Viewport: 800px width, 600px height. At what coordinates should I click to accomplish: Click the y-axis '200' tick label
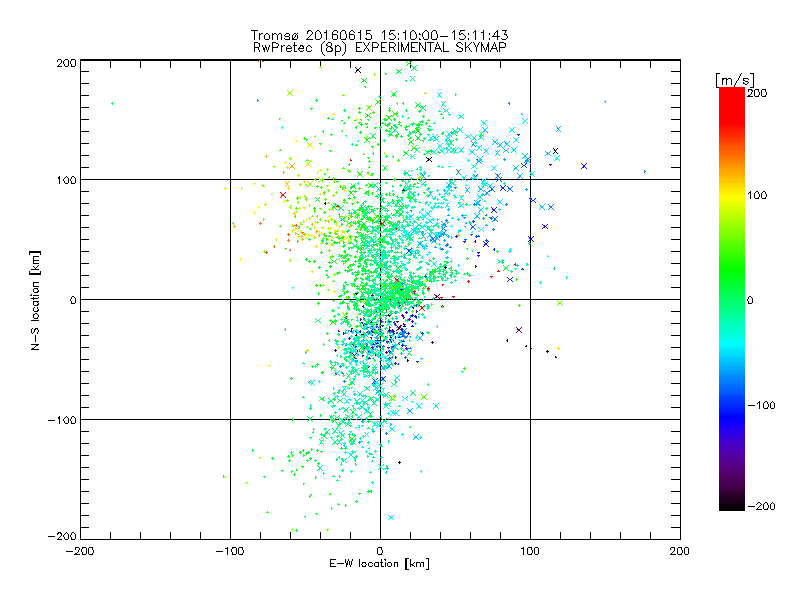point(66,63)
